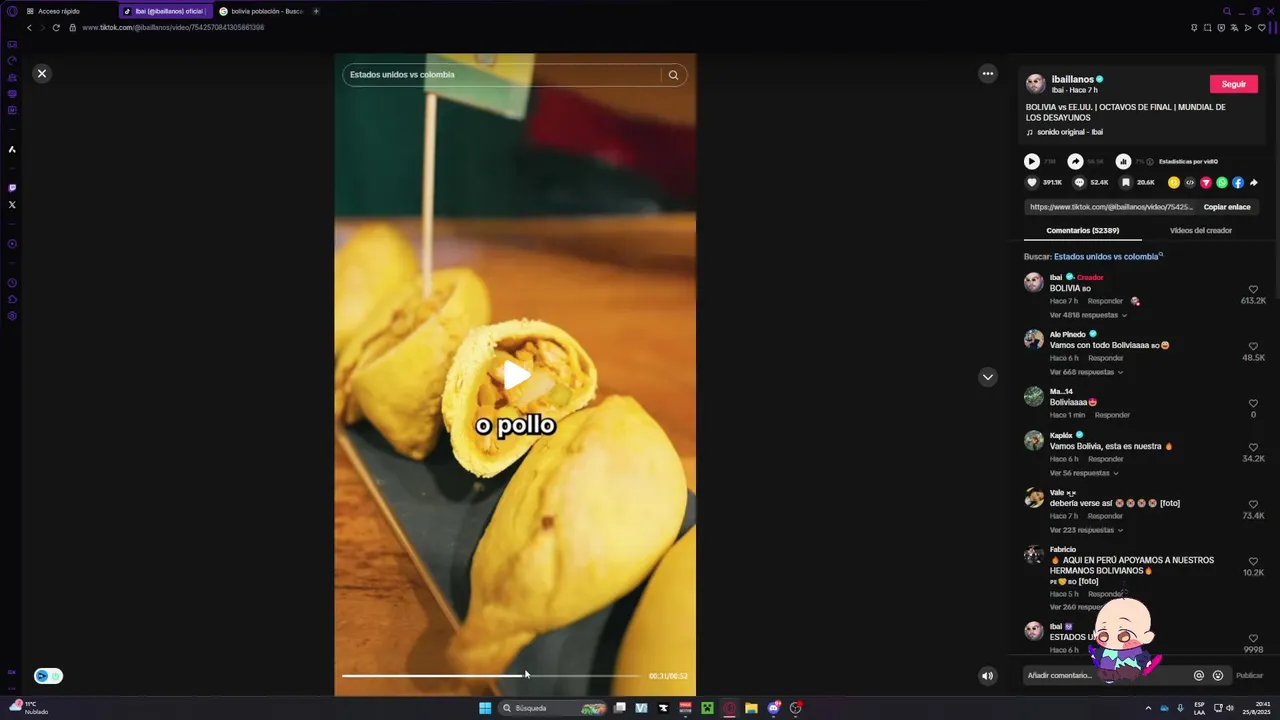Image resolution: width=1280 pixels, height=720 pixels.
Task: Click the search magnifier in video search bar
Action: (x=673, y=75)
